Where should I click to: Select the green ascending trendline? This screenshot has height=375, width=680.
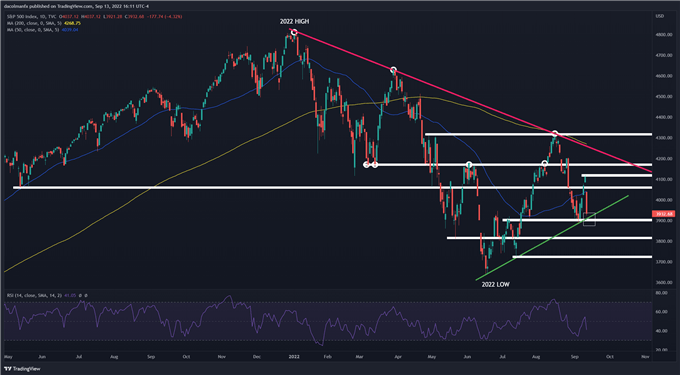[x=552, y=238]
